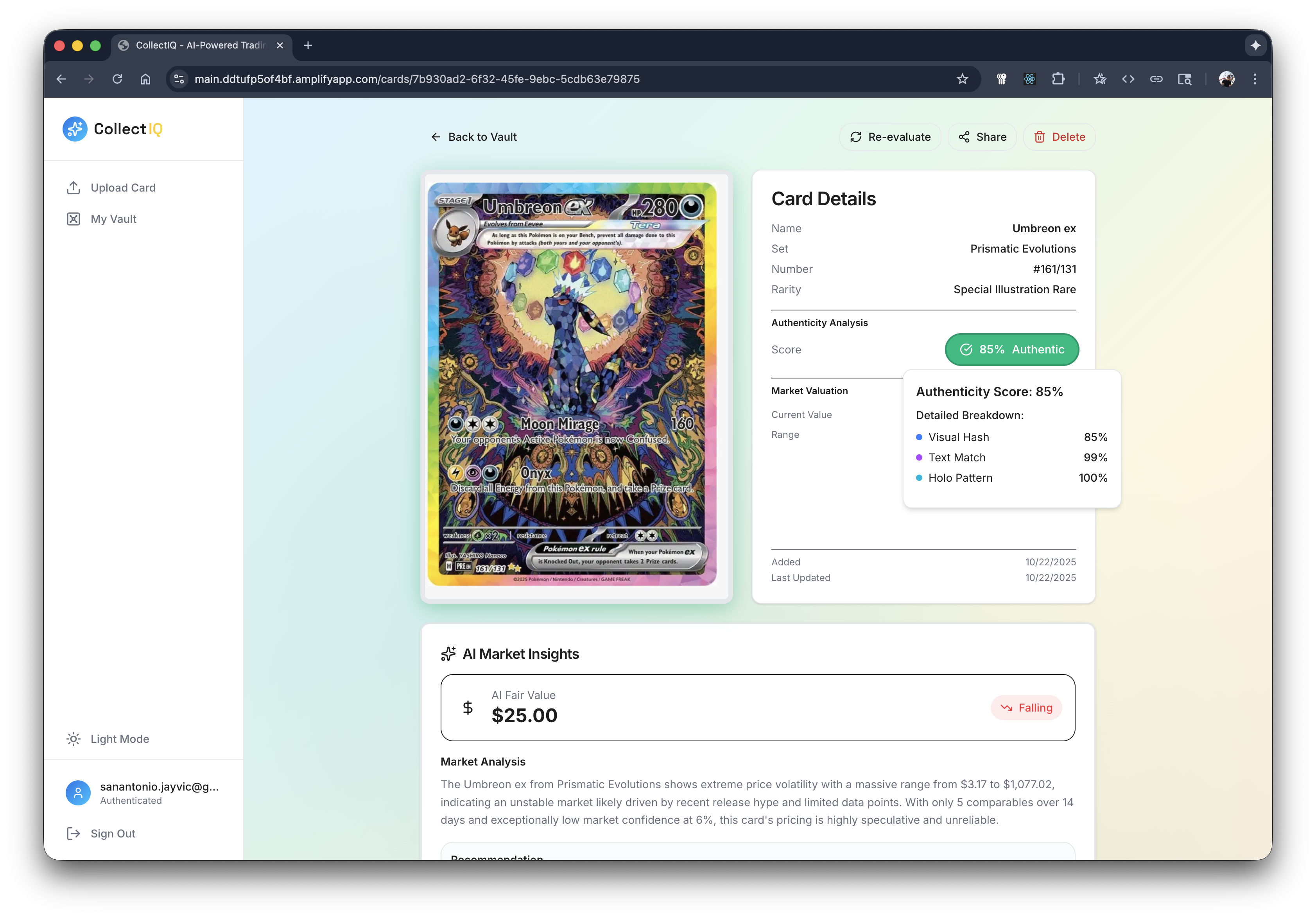Click the site info icon in address bar
The image size is (1316, 918).
click(179, 79)
